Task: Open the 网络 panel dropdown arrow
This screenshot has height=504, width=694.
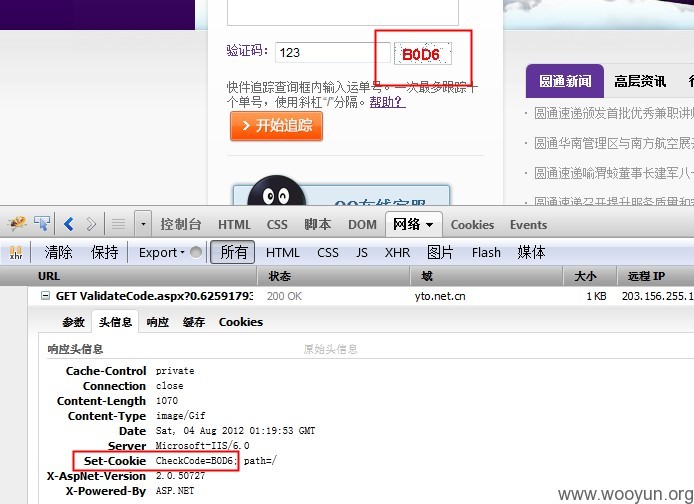Action: 429,225
